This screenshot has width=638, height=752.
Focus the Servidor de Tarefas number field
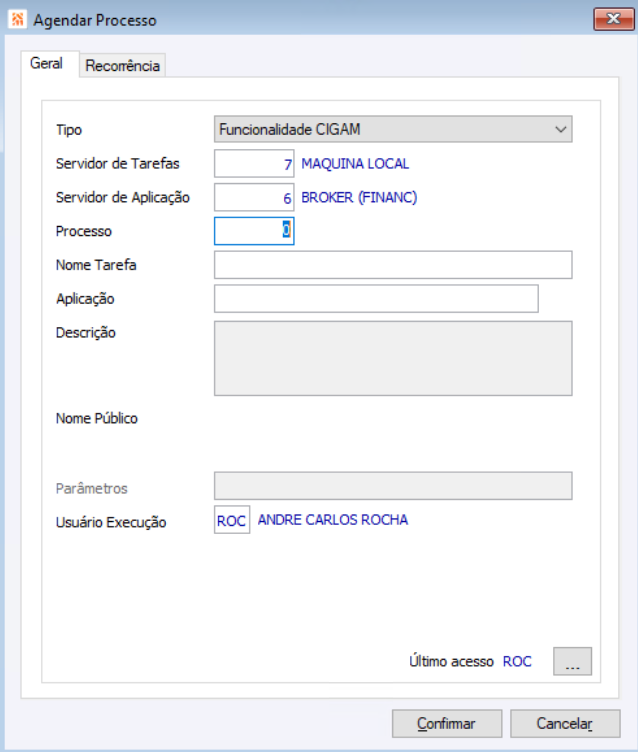pyautogui.click(x=254, y=164)
